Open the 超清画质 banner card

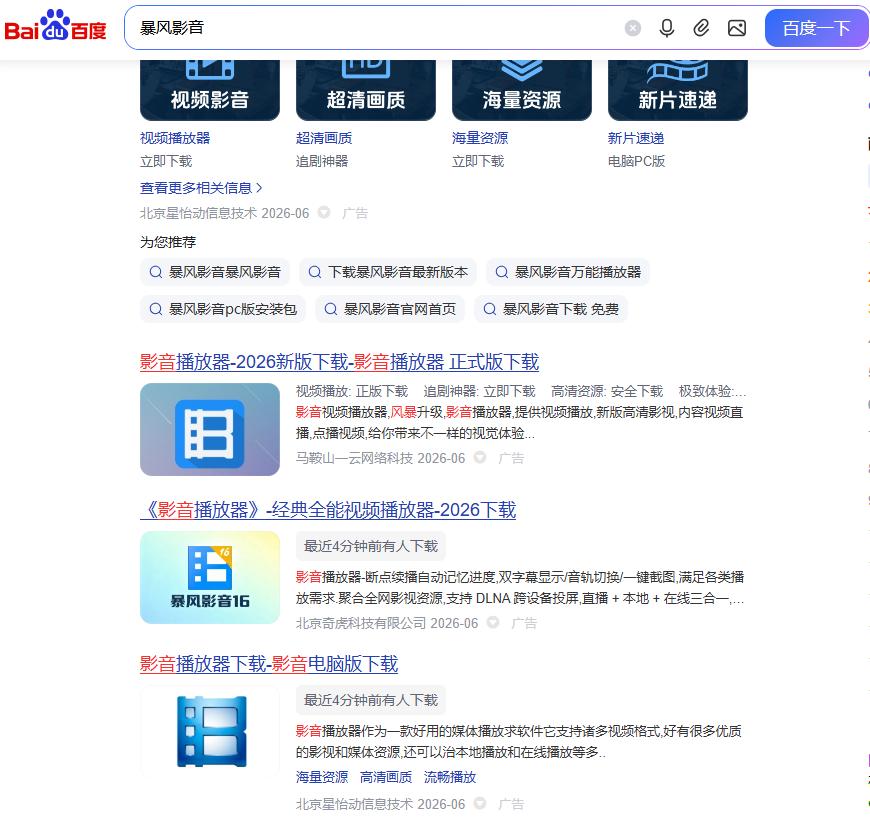(x=366, y=90)
